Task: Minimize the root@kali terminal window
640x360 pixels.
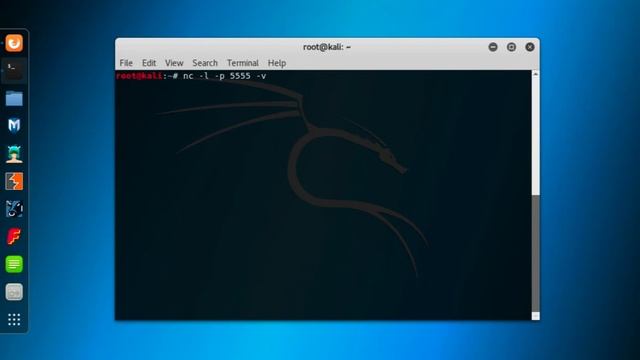Action: 493,47
